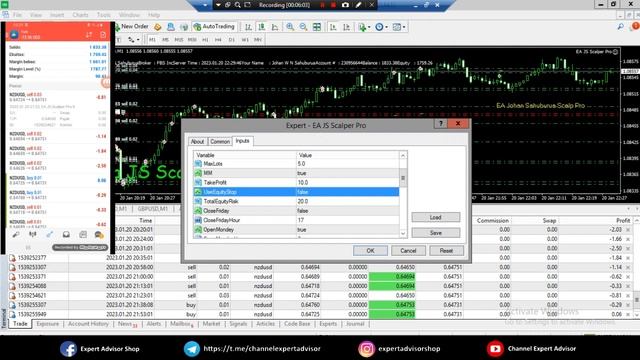Select the M5 timeframe
The height and width of the screenshot is (360, 640).
(x=165, y=40)
